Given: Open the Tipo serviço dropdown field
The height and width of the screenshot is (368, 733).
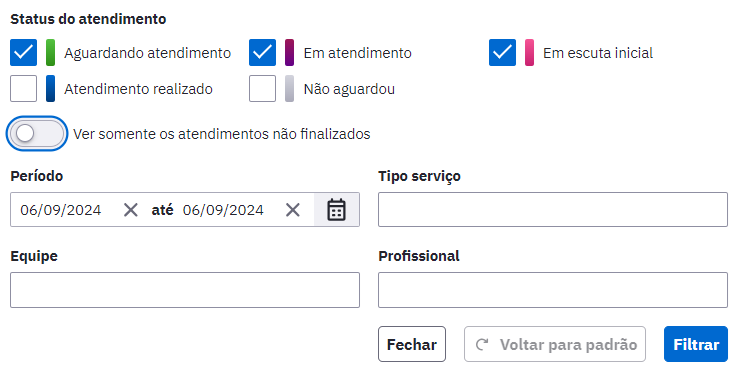Looking at the screenshot, I should 553,209.
